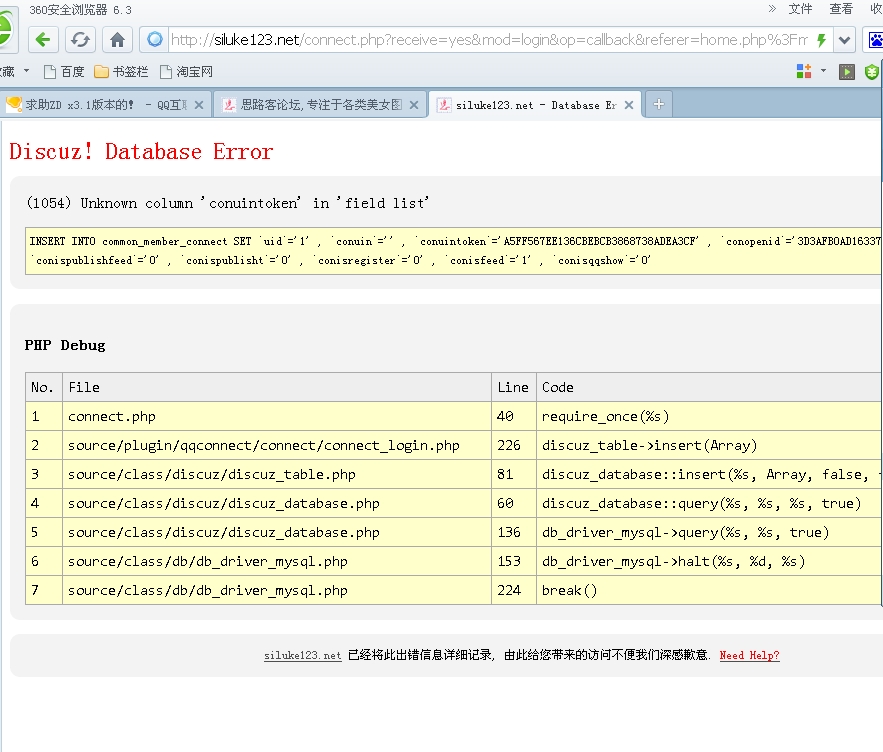Open the siluke123.net link in footer

[302, 655]
